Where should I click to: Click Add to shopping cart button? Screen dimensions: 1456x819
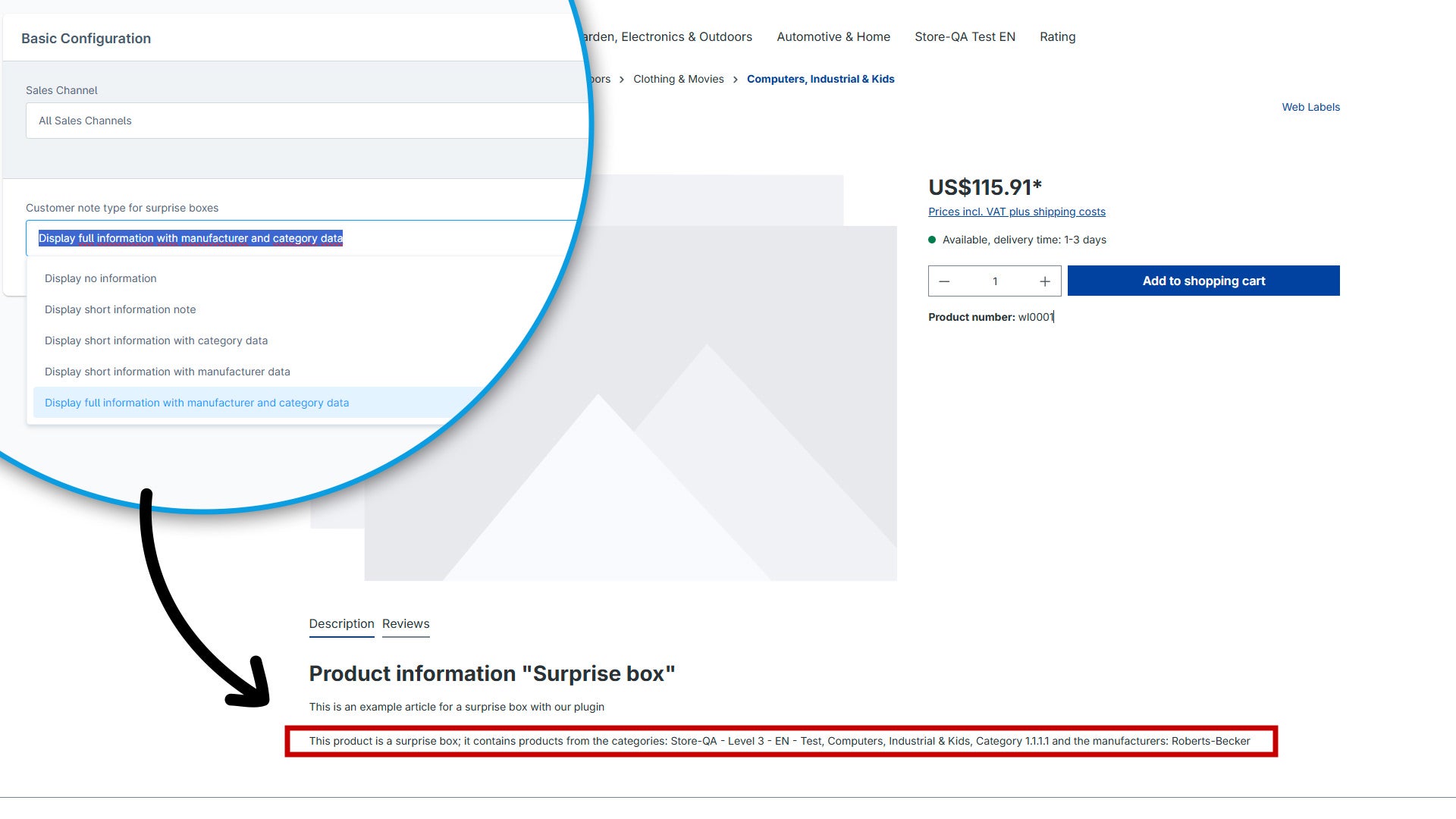coord(1203,281)
